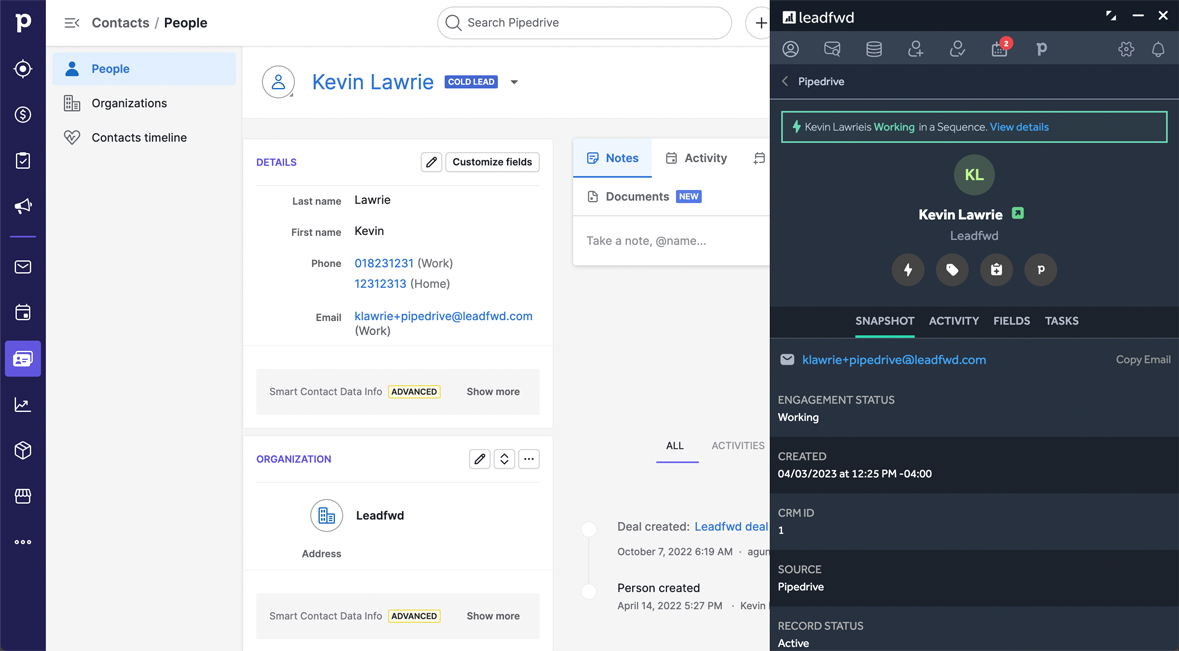Switch to leadfwd SNAPSHOT tab

click(x=885, y=321)
